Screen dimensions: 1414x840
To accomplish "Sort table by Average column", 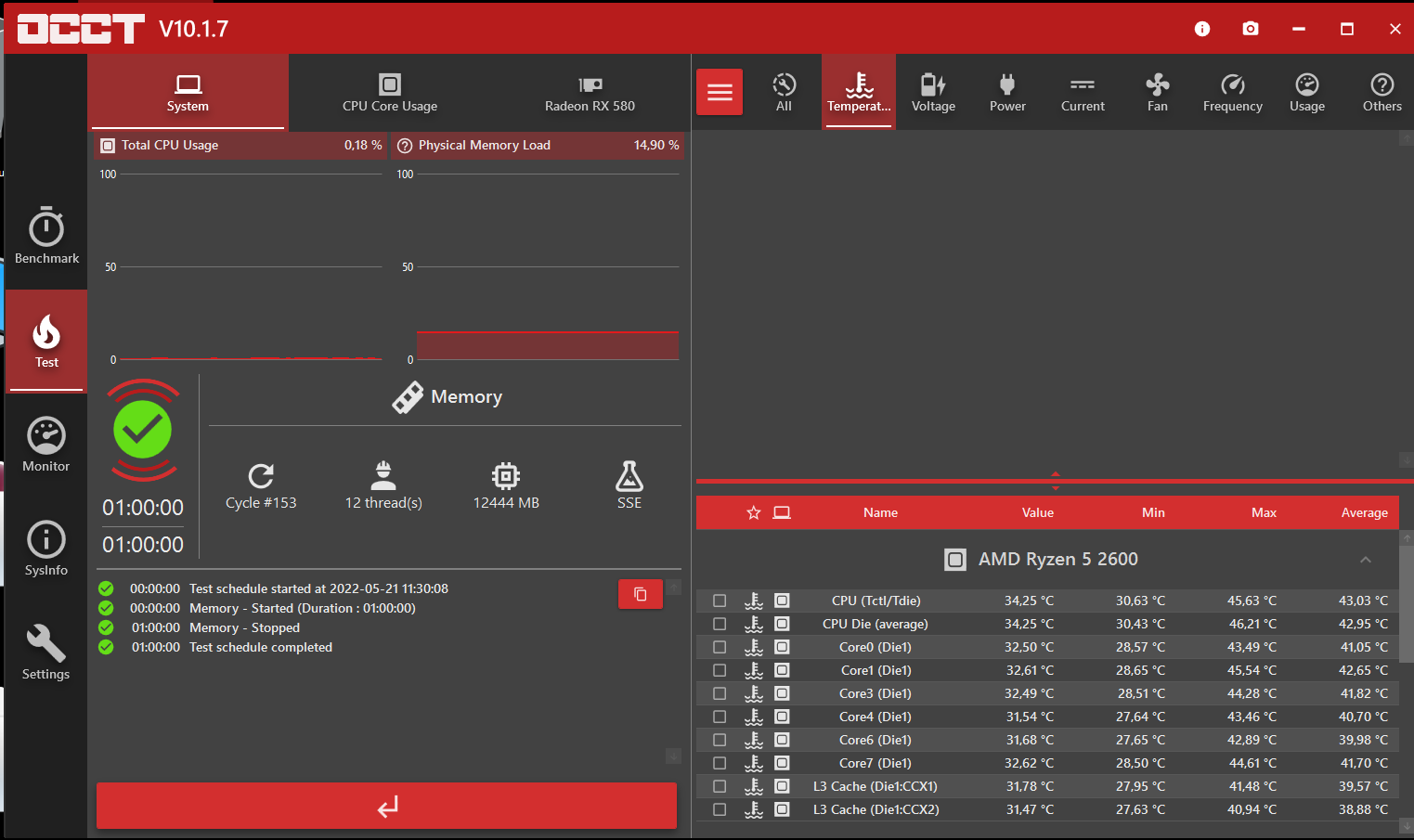I will click(x=1365, y=512).
